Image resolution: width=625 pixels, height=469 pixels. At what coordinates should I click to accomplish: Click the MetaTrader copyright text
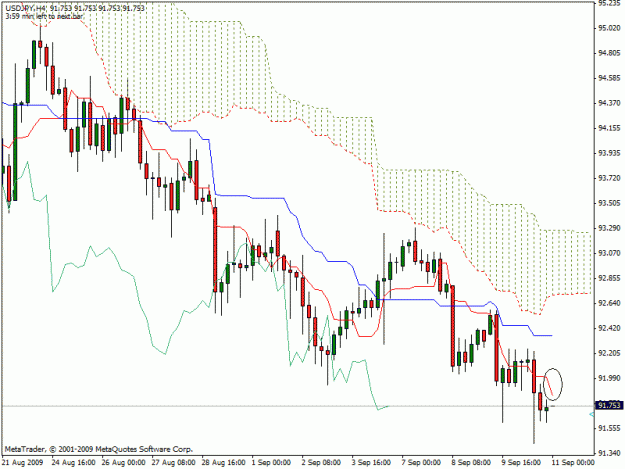(99, 449)
